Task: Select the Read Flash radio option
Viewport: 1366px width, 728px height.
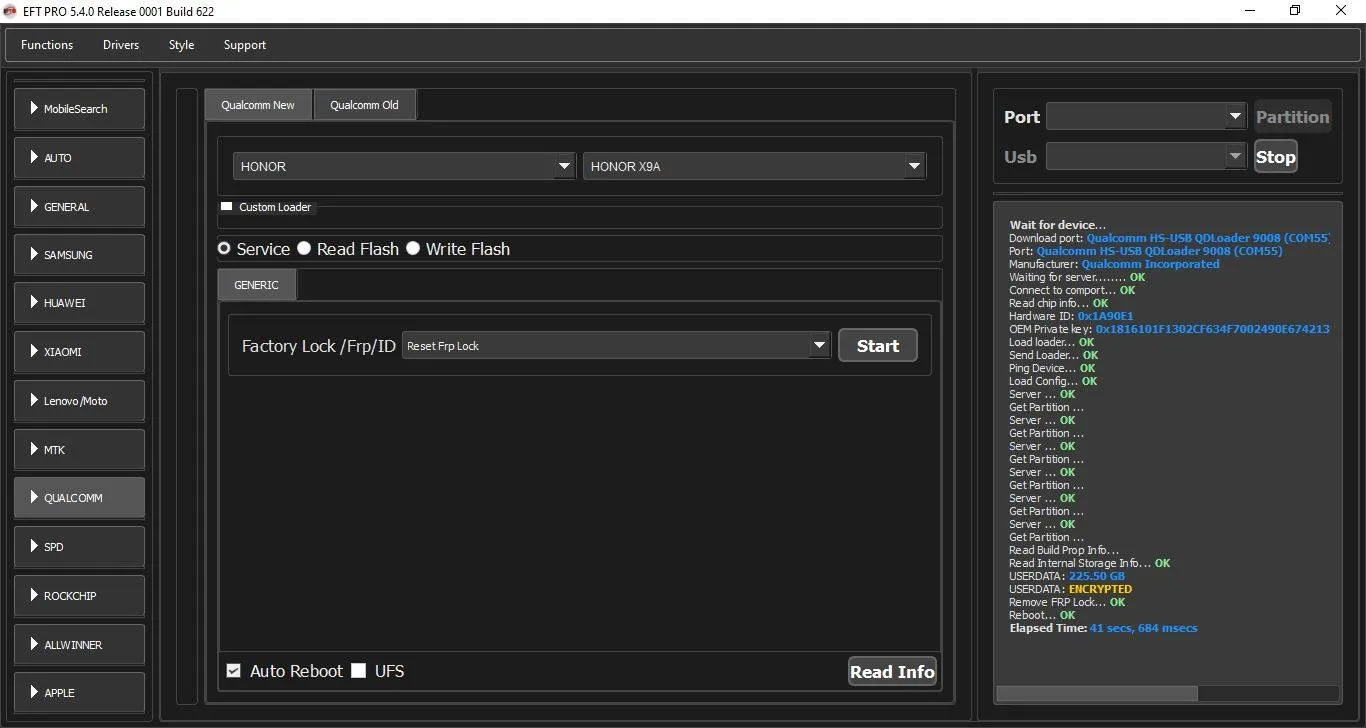Action: click(305, 249)
